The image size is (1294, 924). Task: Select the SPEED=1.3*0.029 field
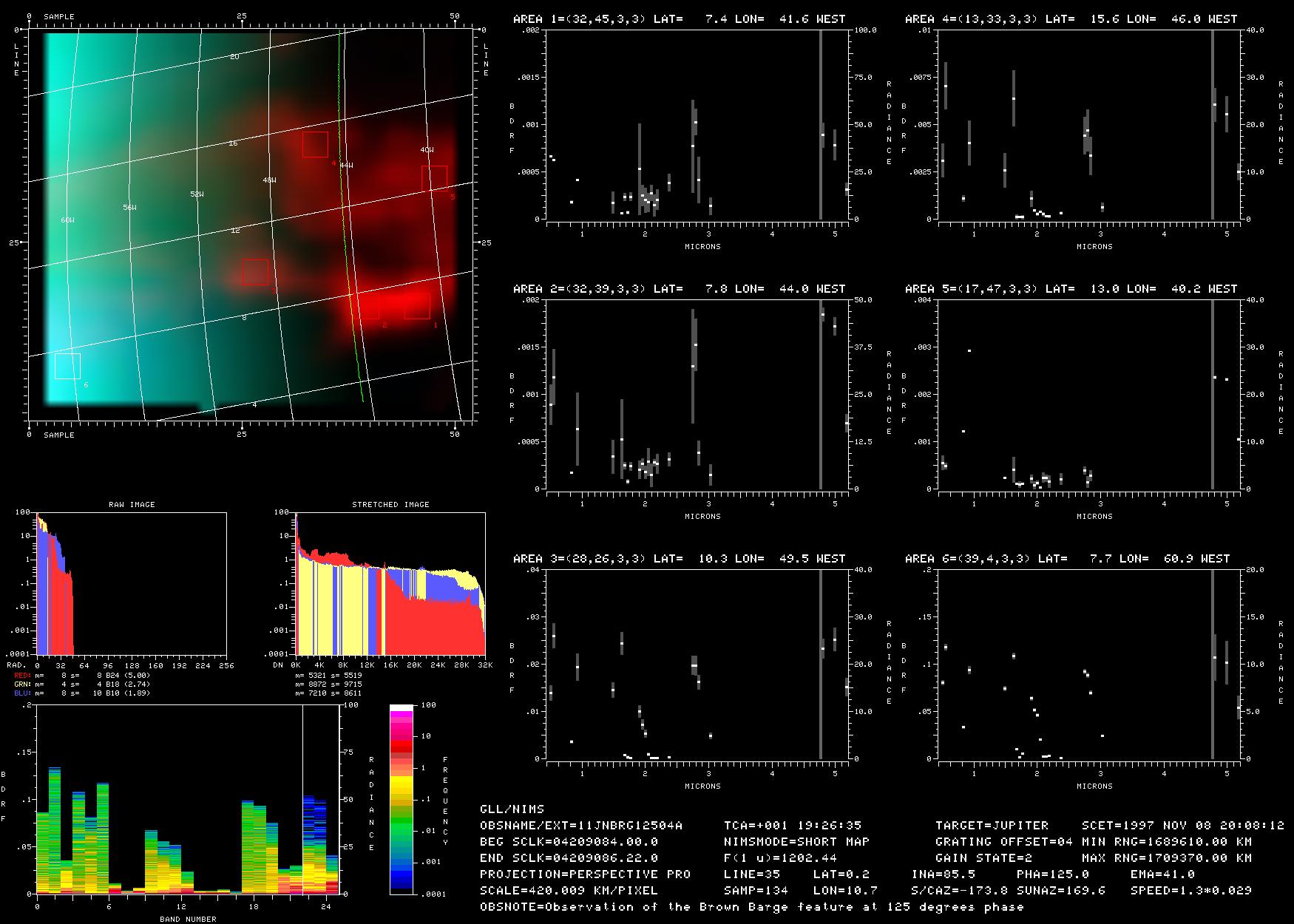(1190, 891)
